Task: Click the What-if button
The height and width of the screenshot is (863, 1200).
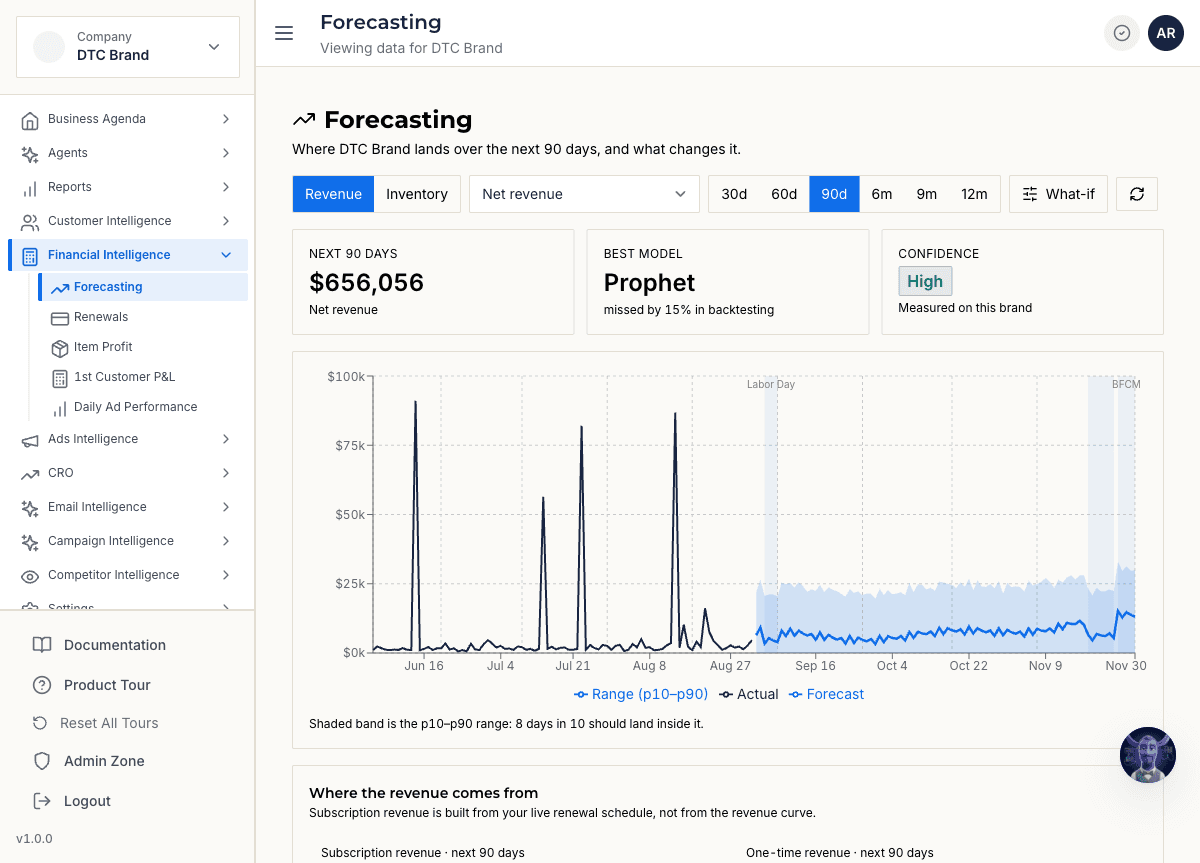Action: (x=1058, y=194)
